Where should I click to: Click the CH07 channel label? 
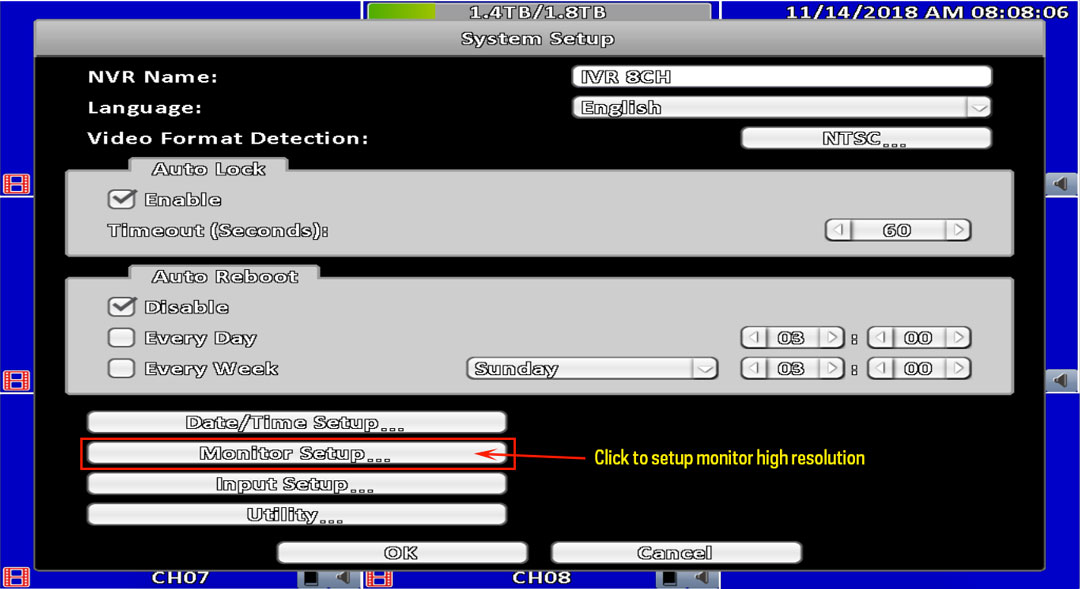180,577
